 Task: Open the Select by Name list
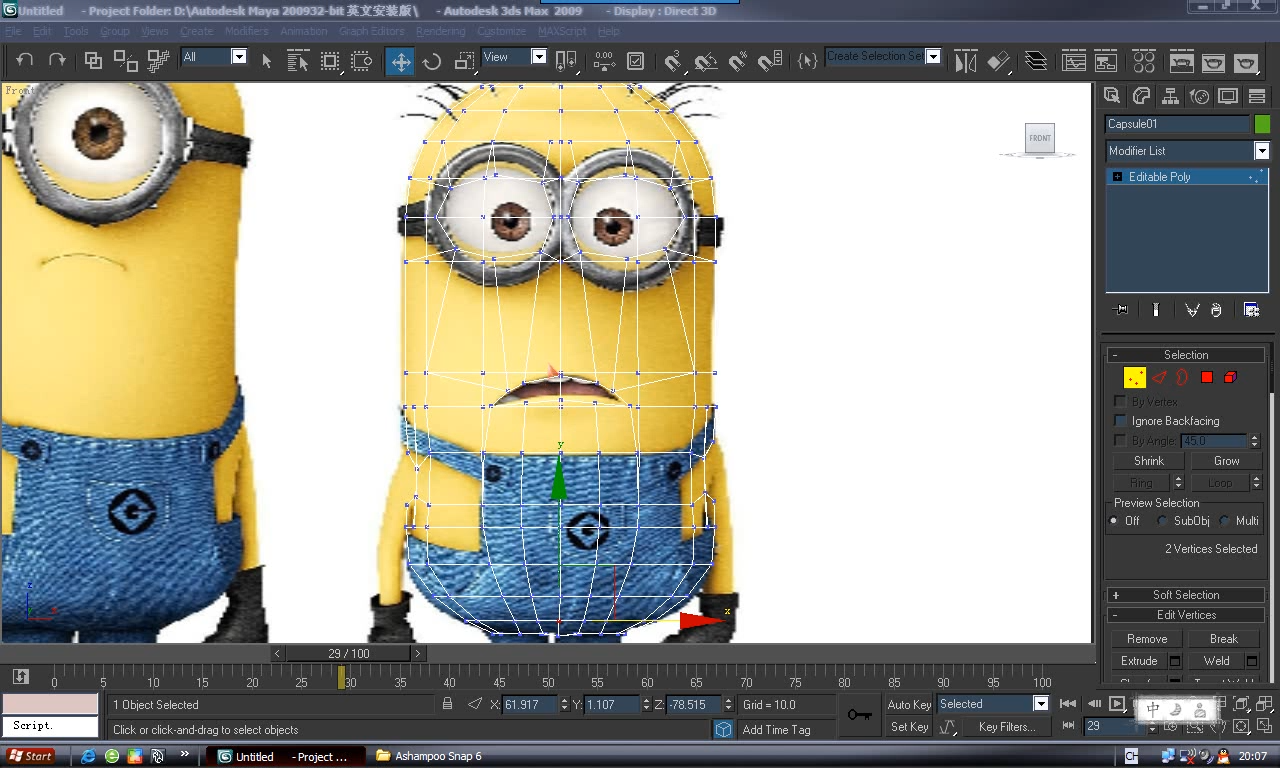[298, 61]
